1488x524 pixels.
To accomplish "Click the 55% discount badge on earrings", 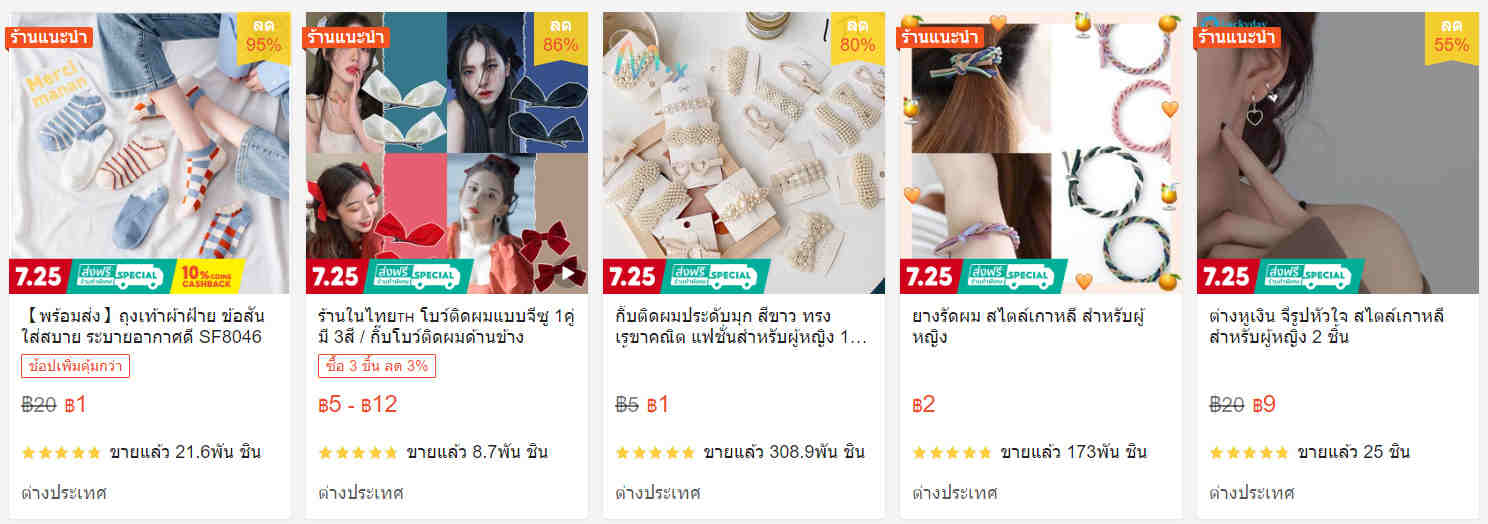I will 1451,37.
